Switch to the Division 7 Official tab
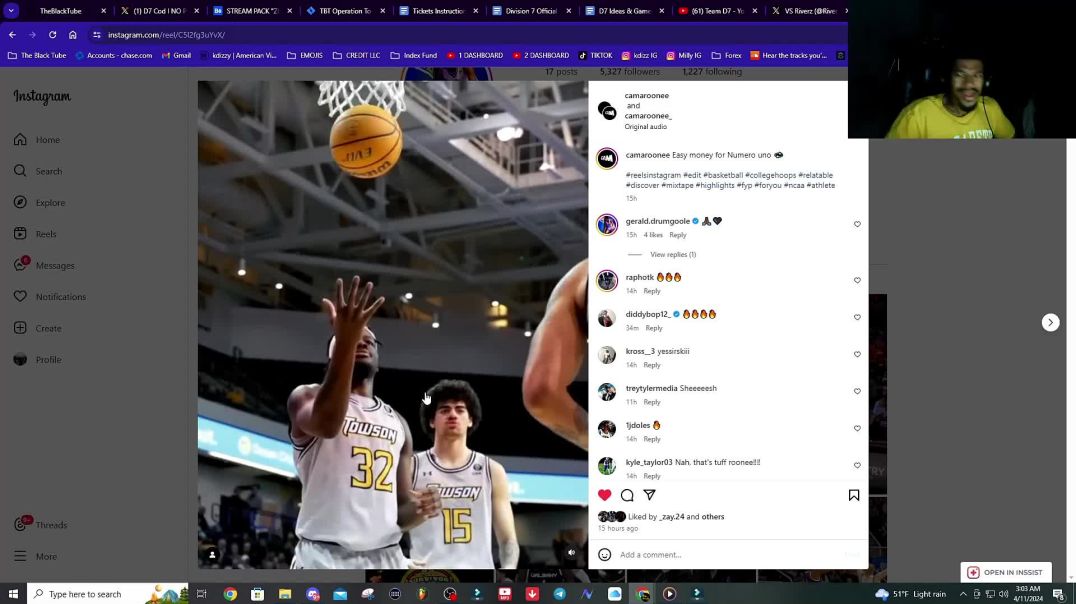 click(530, 10)
